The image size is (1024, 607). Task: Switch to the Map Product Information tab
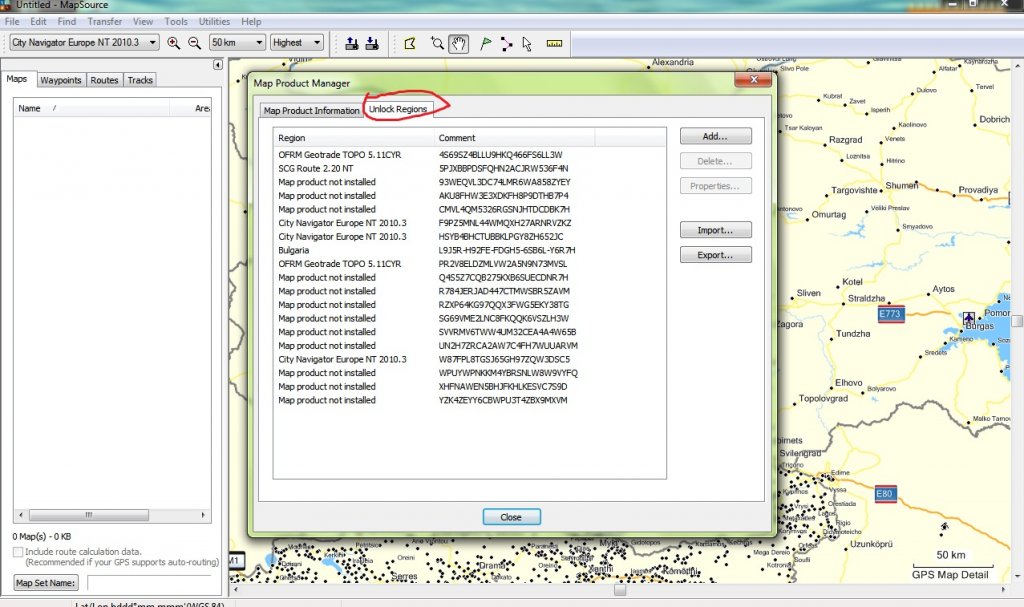tap(311, 110)
